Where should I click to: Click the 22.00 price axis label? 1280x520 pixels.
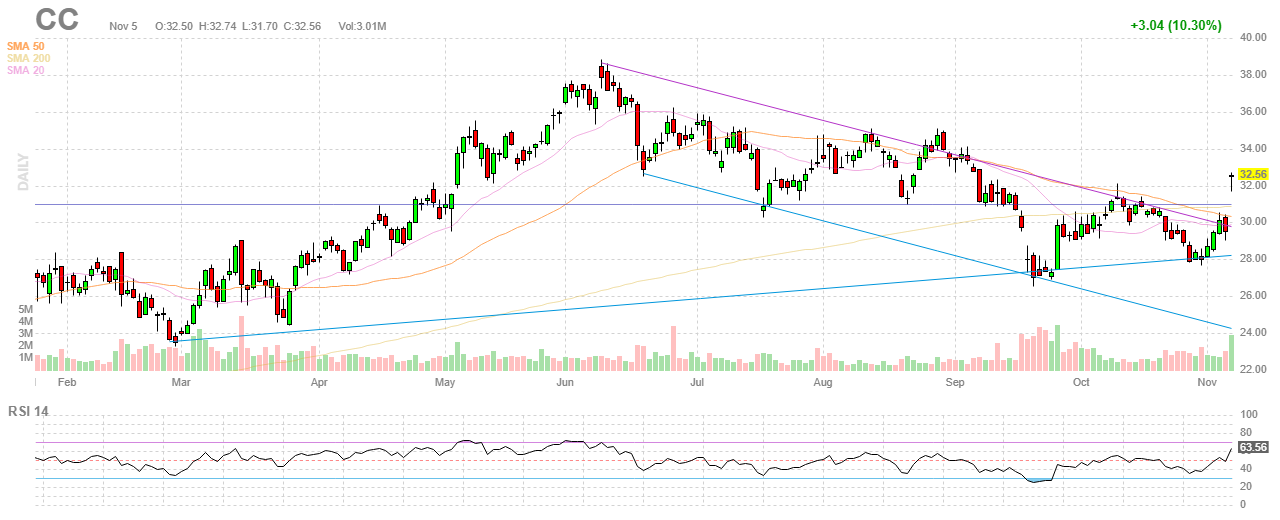click(x=1253, y=369)
